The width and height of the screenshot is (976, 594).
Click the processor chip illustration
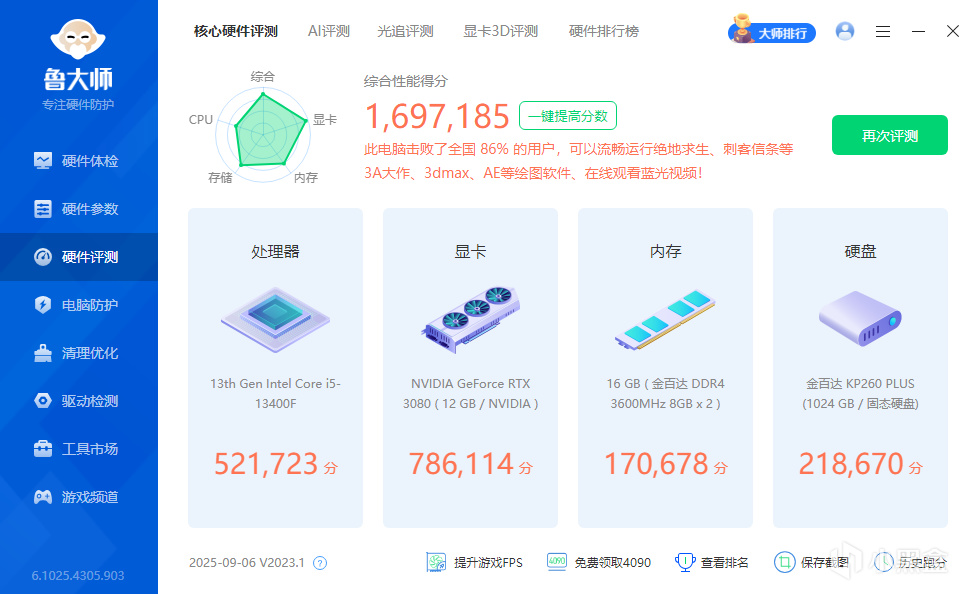coord(275,320)
